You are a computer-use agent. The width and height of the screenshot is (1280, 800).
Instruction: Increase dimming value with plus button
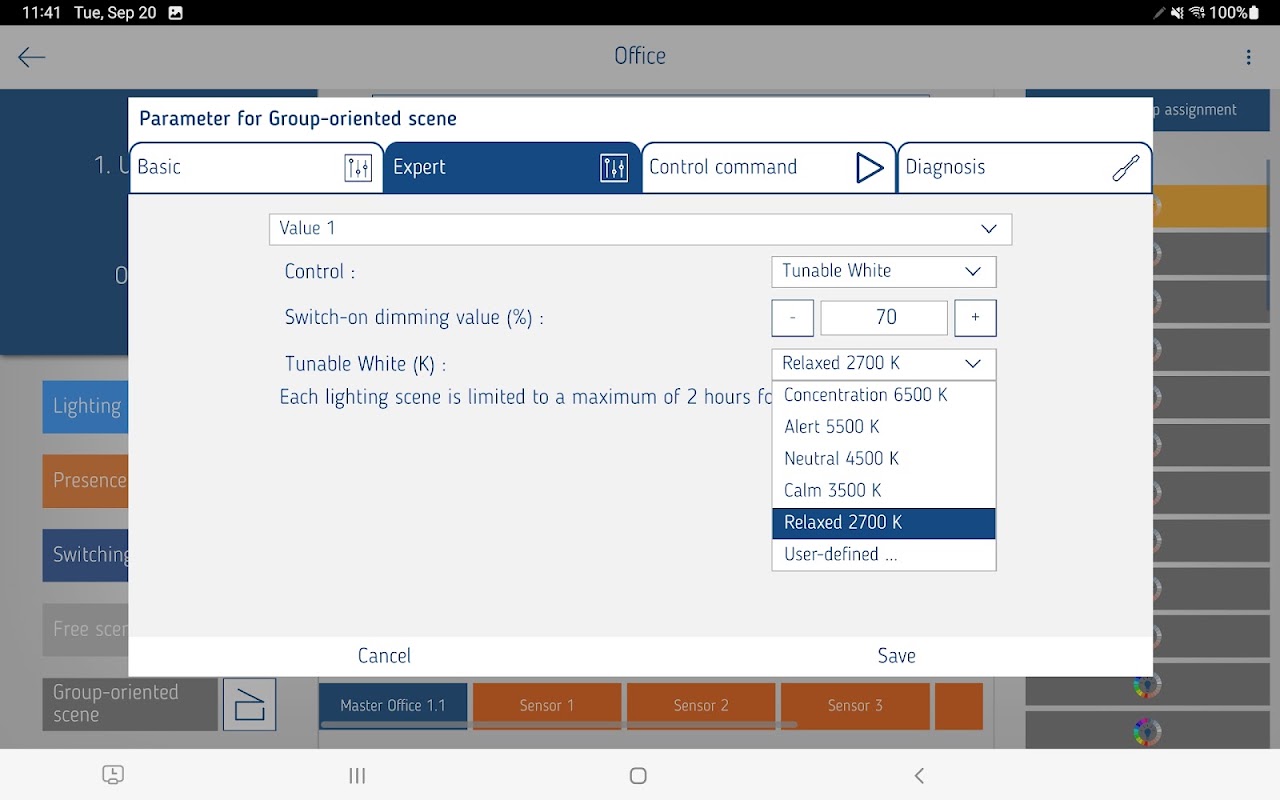[x=975, y=318]
